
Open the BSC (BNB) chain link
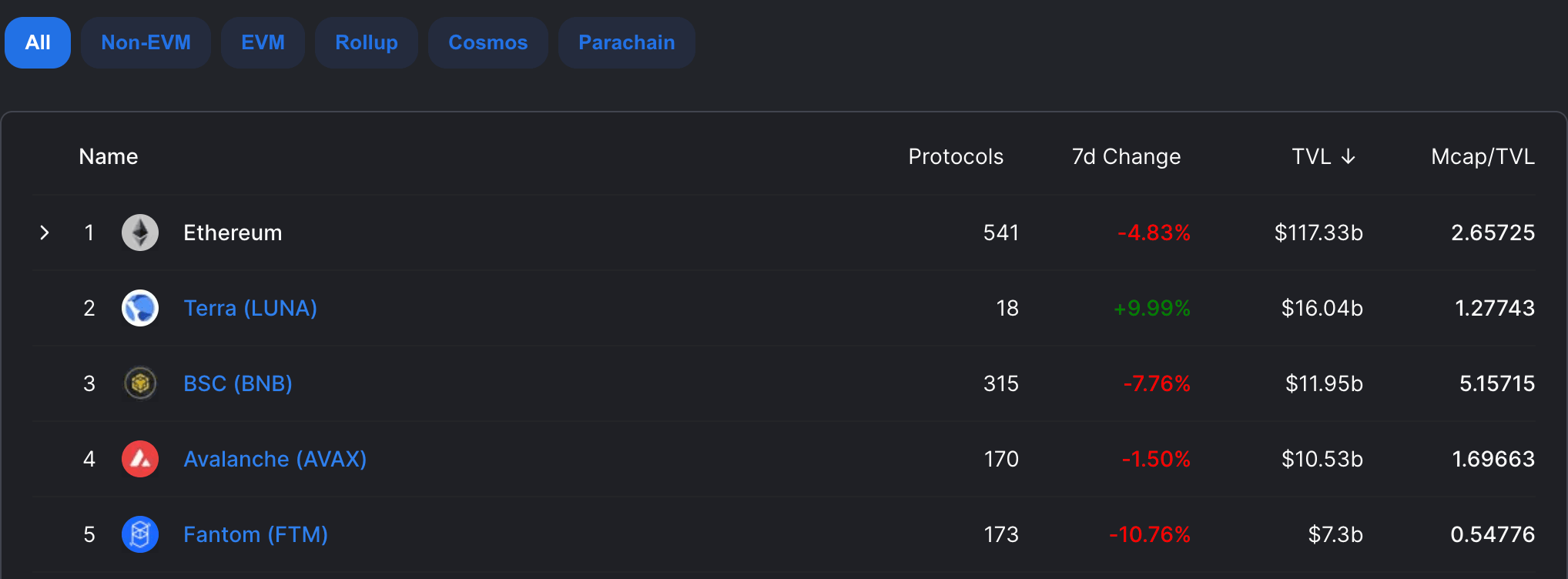click(238, 383)
